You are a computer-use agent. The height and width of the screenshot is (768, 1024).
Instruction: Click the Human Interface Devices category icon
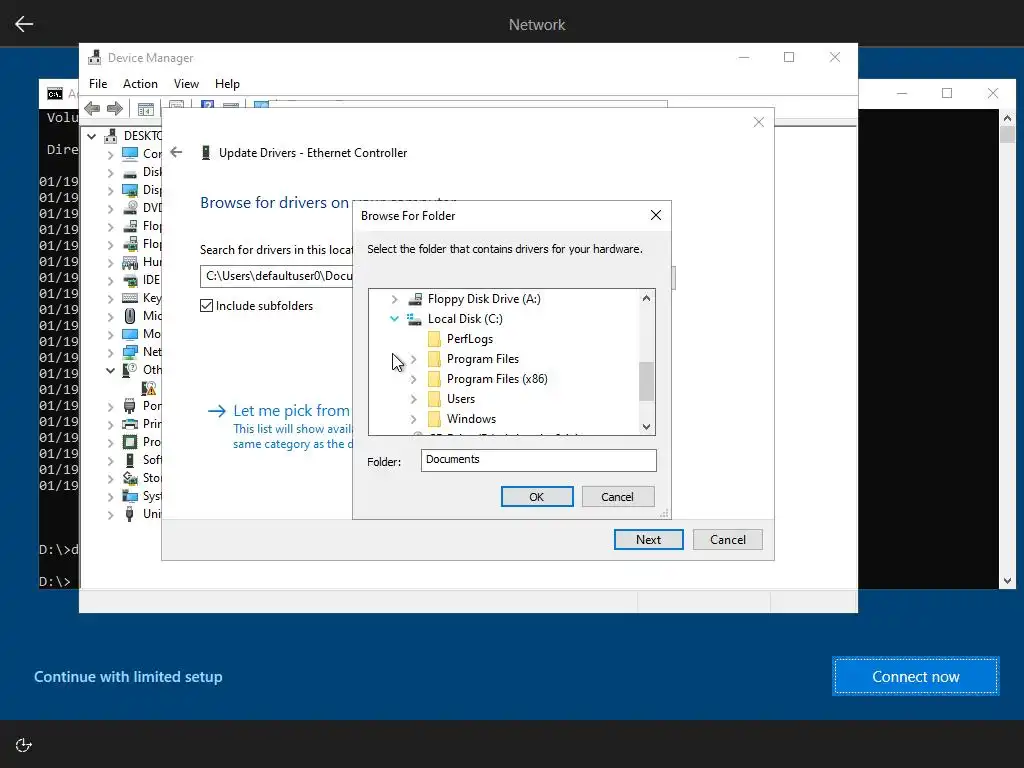point(130,262)
